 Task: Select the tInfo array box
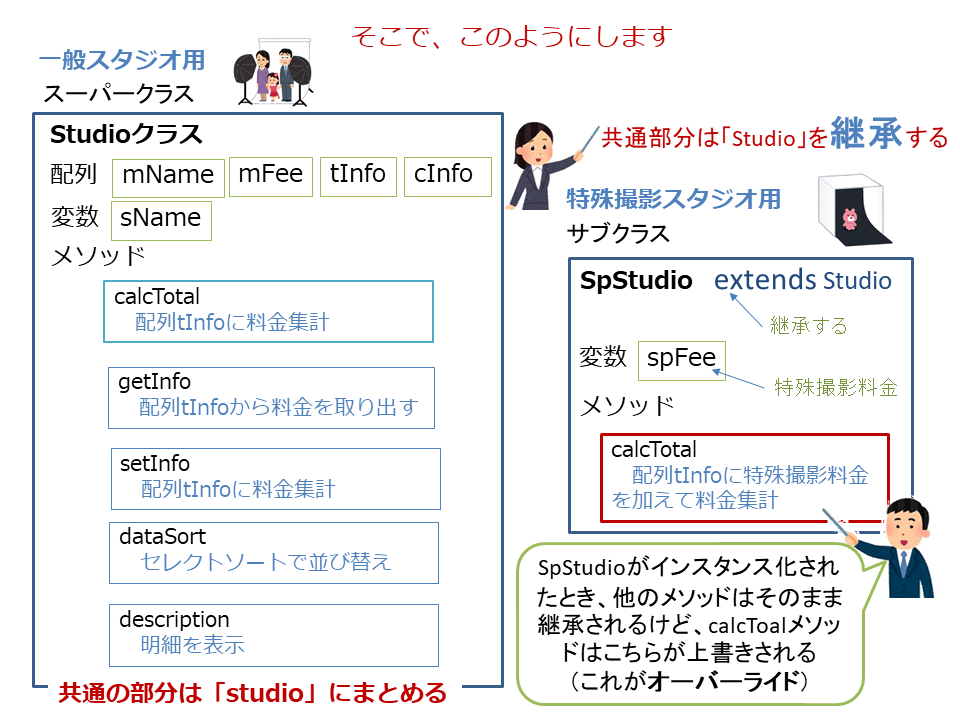pyautogui.click(x=358, y=177)
